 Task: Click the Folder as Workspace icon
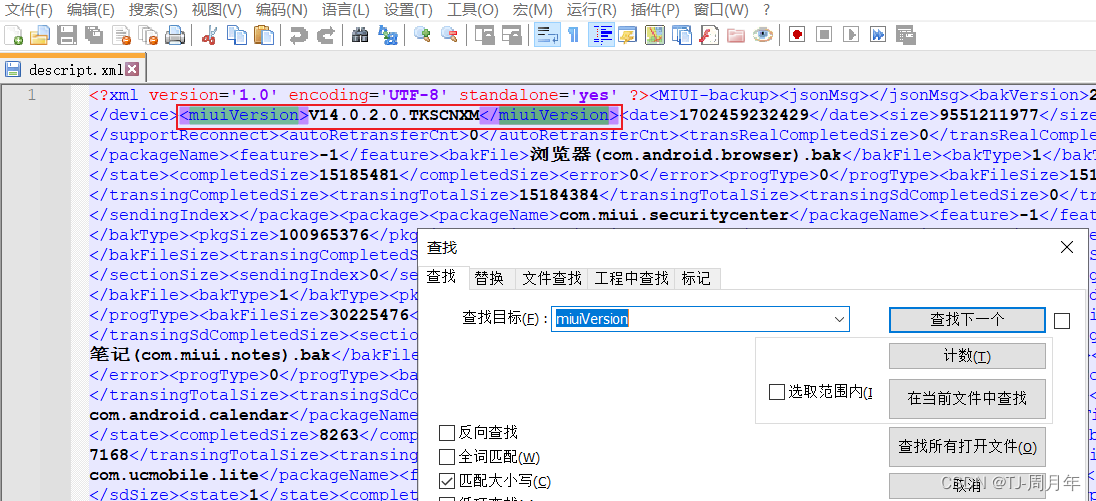tap(735, 34)
